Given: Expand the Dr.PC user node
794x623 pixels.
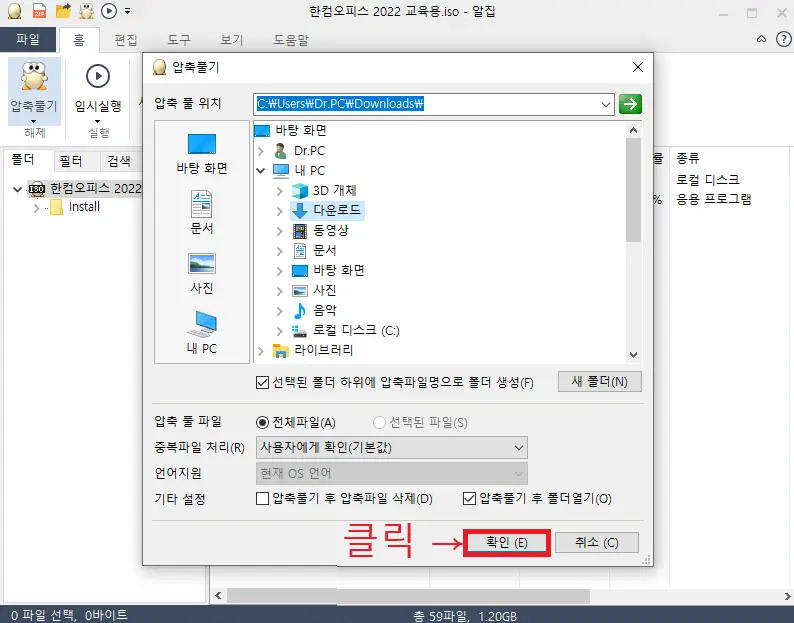Looking at the screenshot, I should (x=261, y=151).
